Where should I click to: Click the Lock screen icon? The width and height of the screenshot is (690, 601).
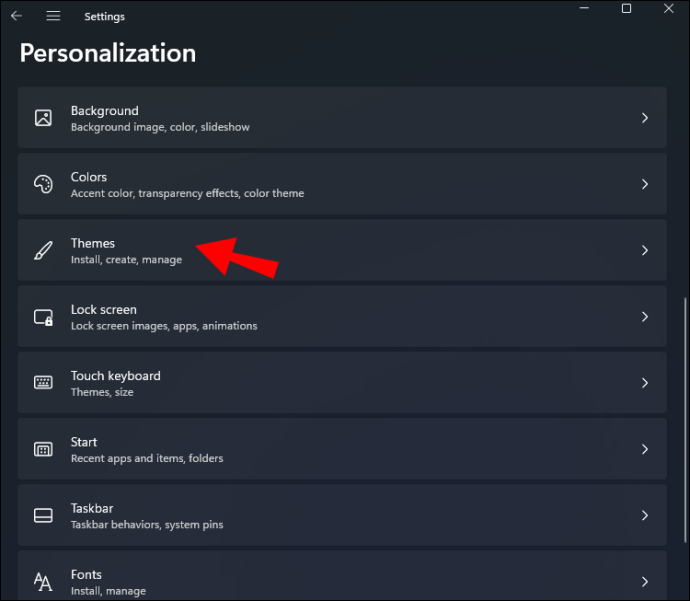(x=43, y=317)
